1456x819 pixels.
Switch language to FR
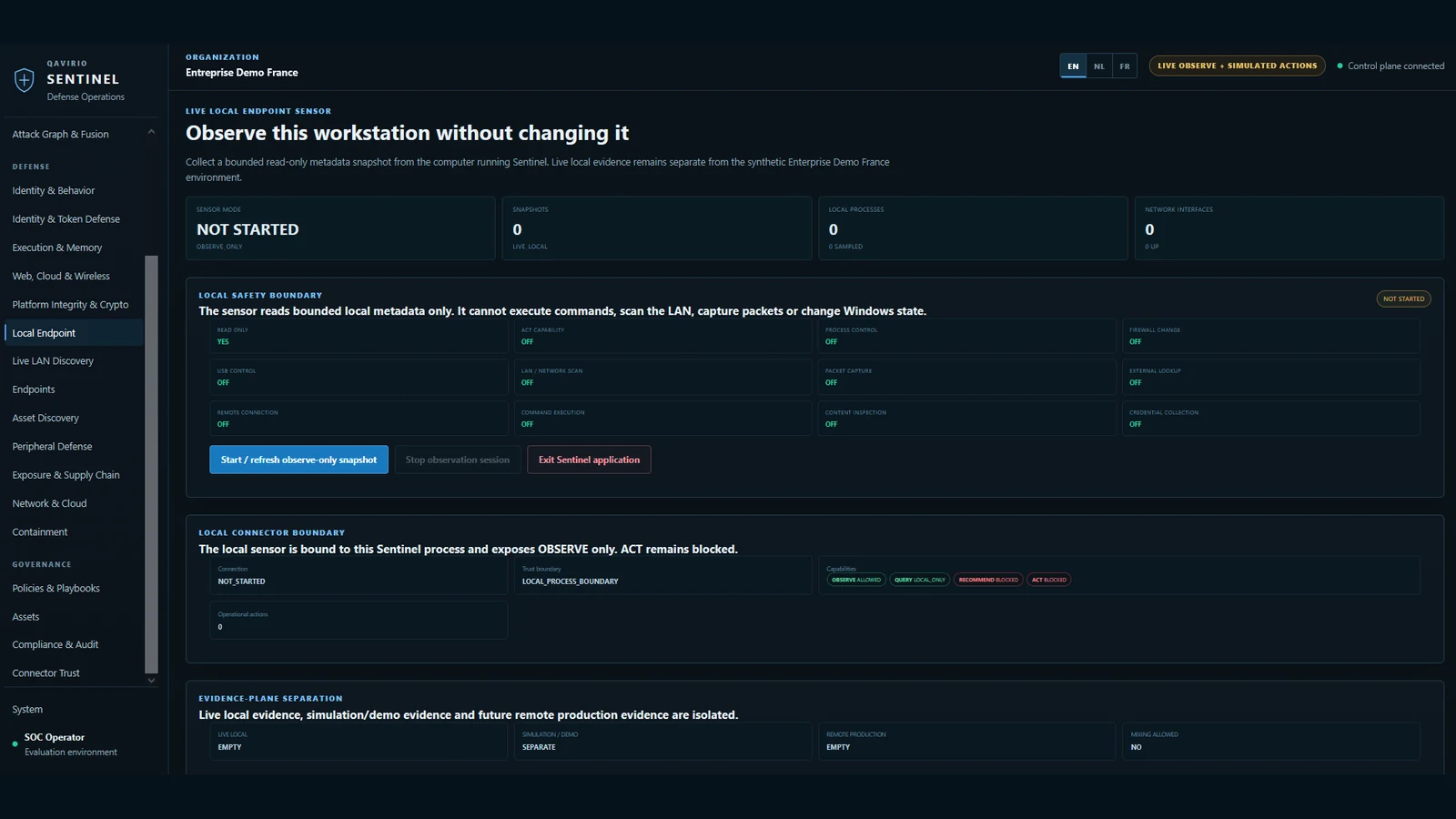tap(1125, 66)
